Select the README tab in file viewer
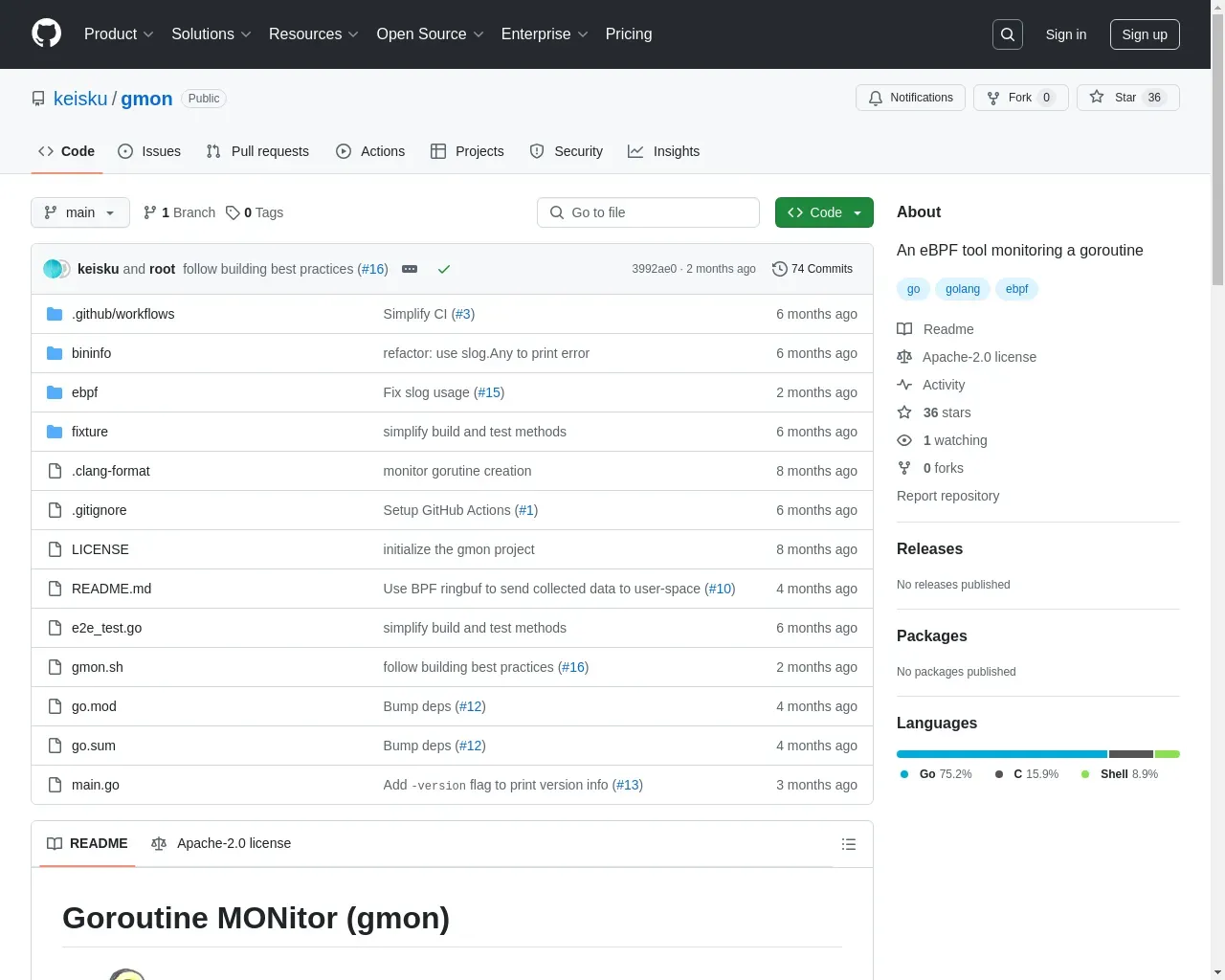This screenshot has width=1225, height=980. (87, 844)
